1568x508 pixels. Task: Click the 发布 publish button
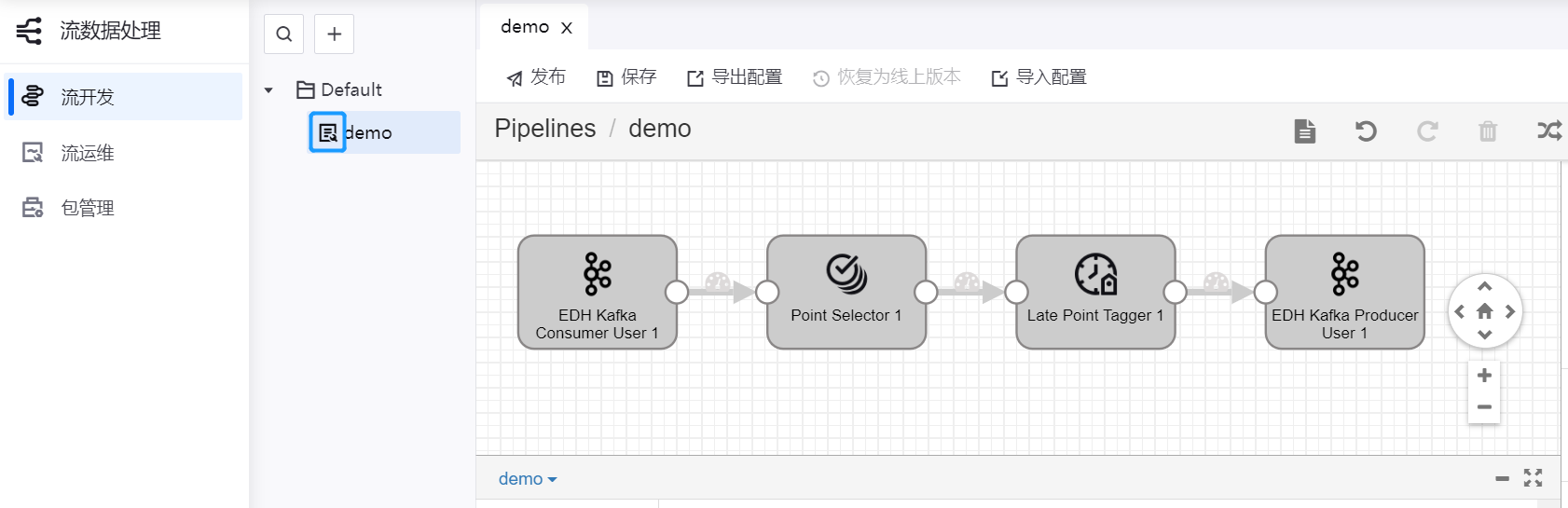coord(536,77)
